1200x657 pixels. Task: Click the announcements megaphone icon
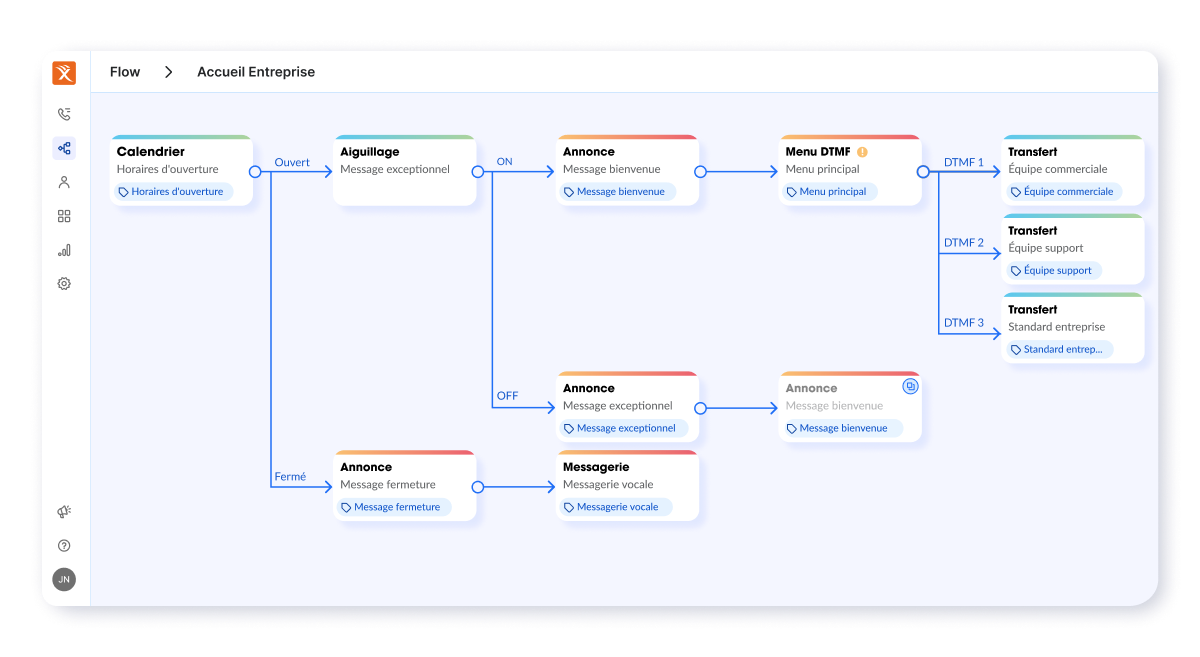click(x=64, y=512)
